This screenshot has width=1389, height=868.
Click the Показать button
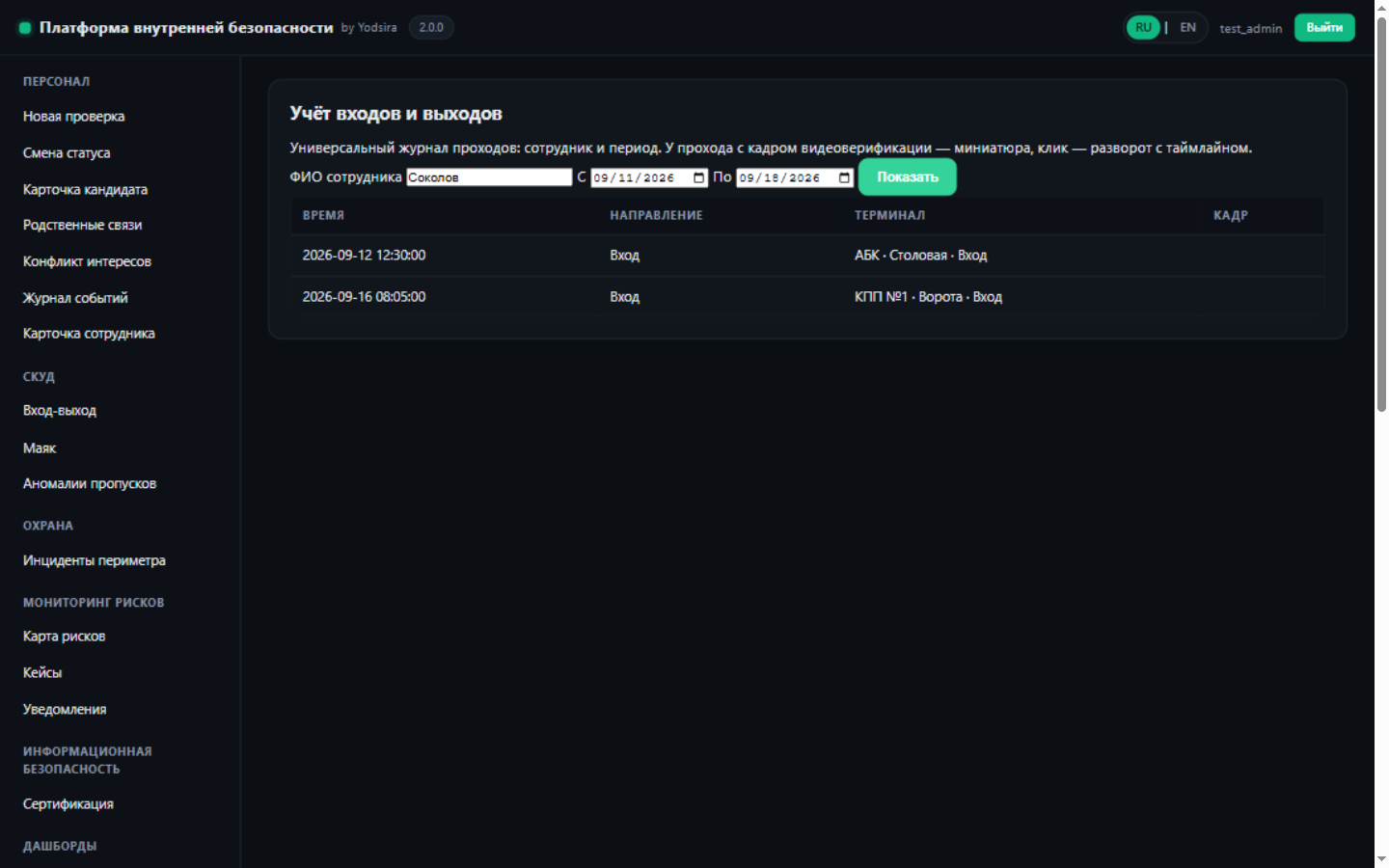(908, 177)
